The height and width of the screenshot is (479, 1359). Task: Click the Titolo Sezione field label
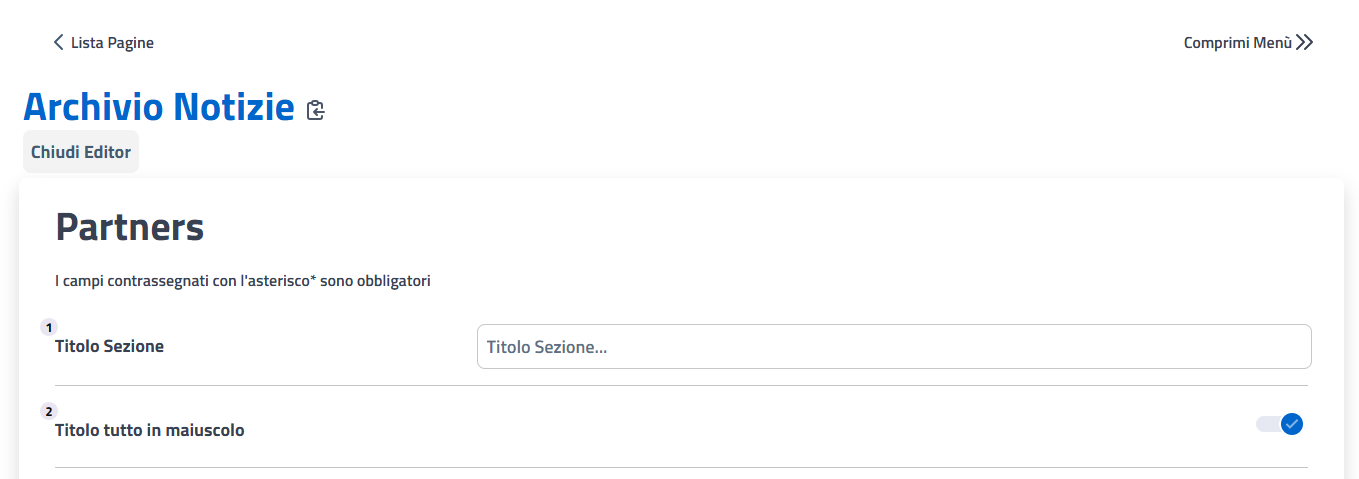pyautogui.click(x=109, y=346)
